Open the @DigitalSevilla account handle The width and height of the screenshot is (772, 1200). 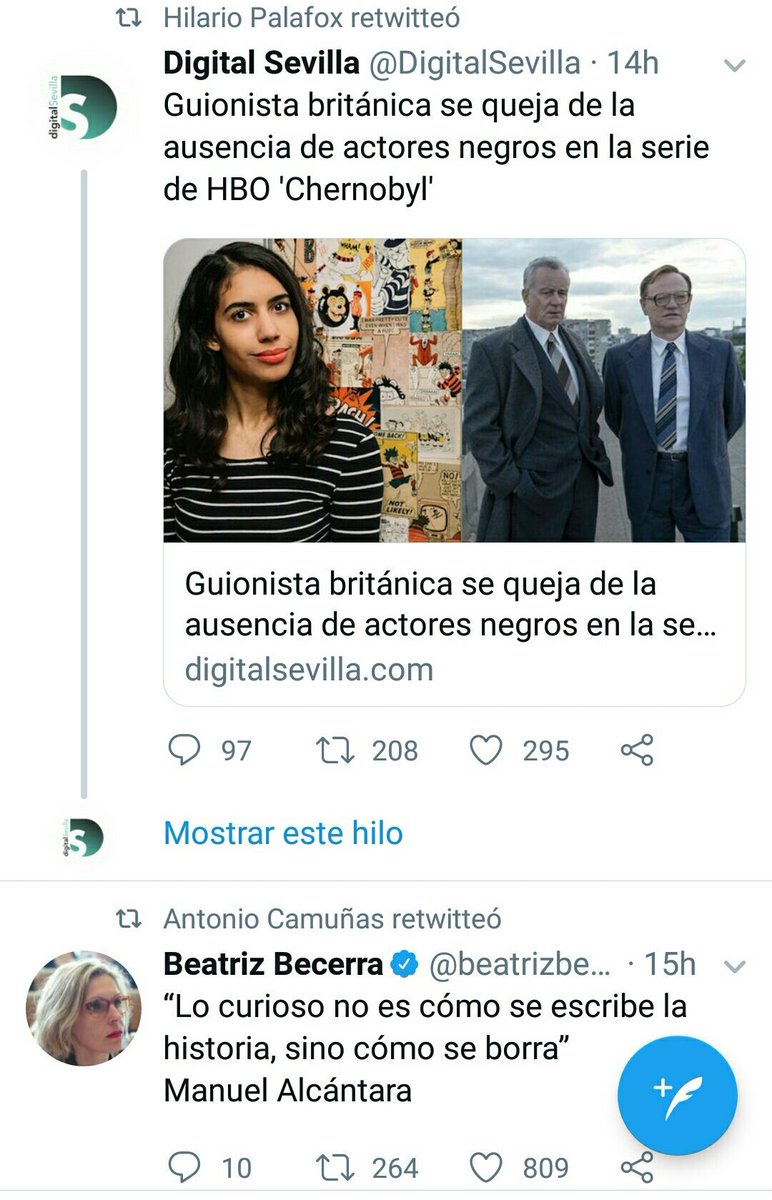(475, 63)
